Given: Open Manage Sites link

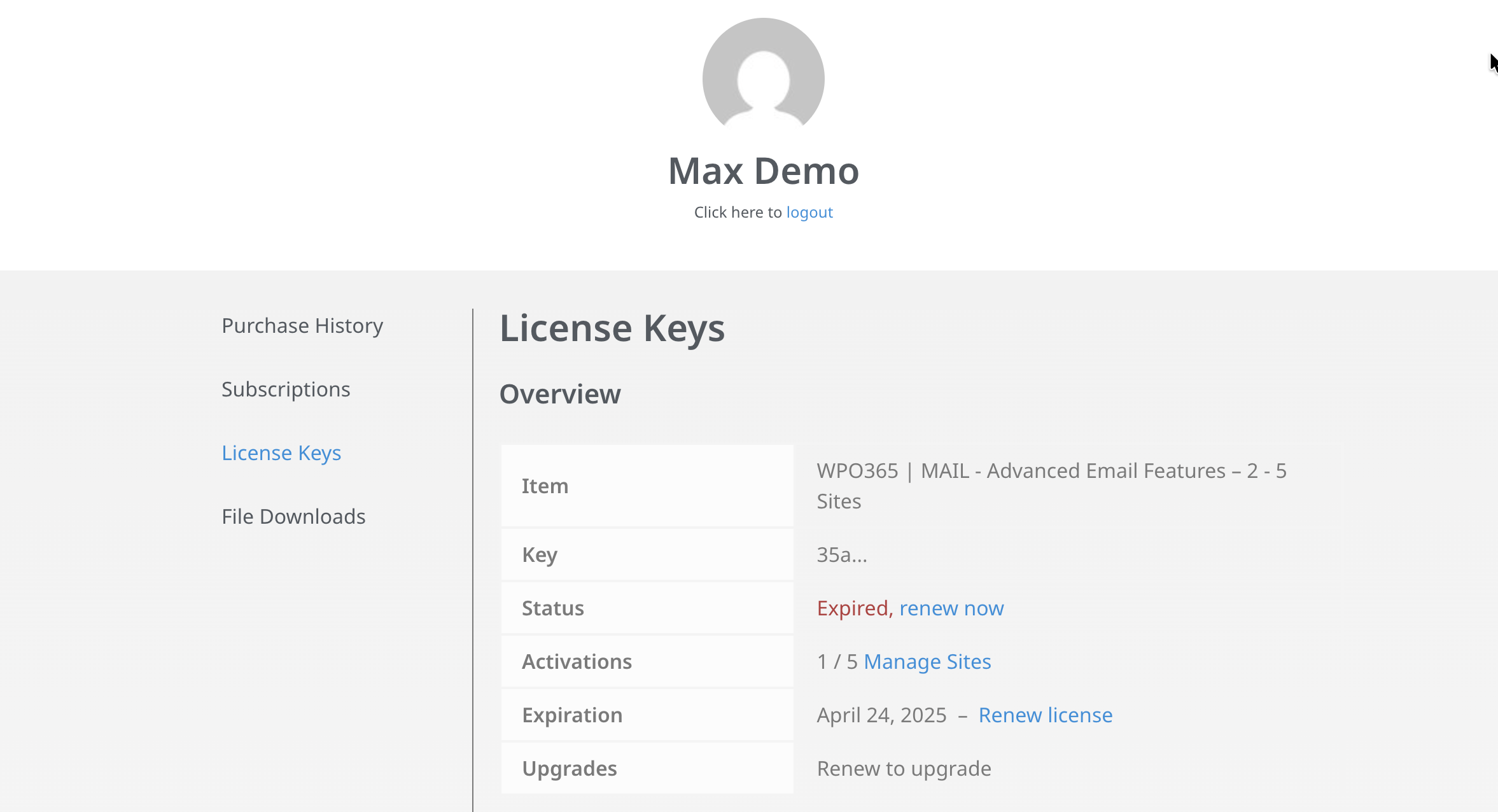Looking at the screenshot, I should pyautogui.click(x=927, y=662).
